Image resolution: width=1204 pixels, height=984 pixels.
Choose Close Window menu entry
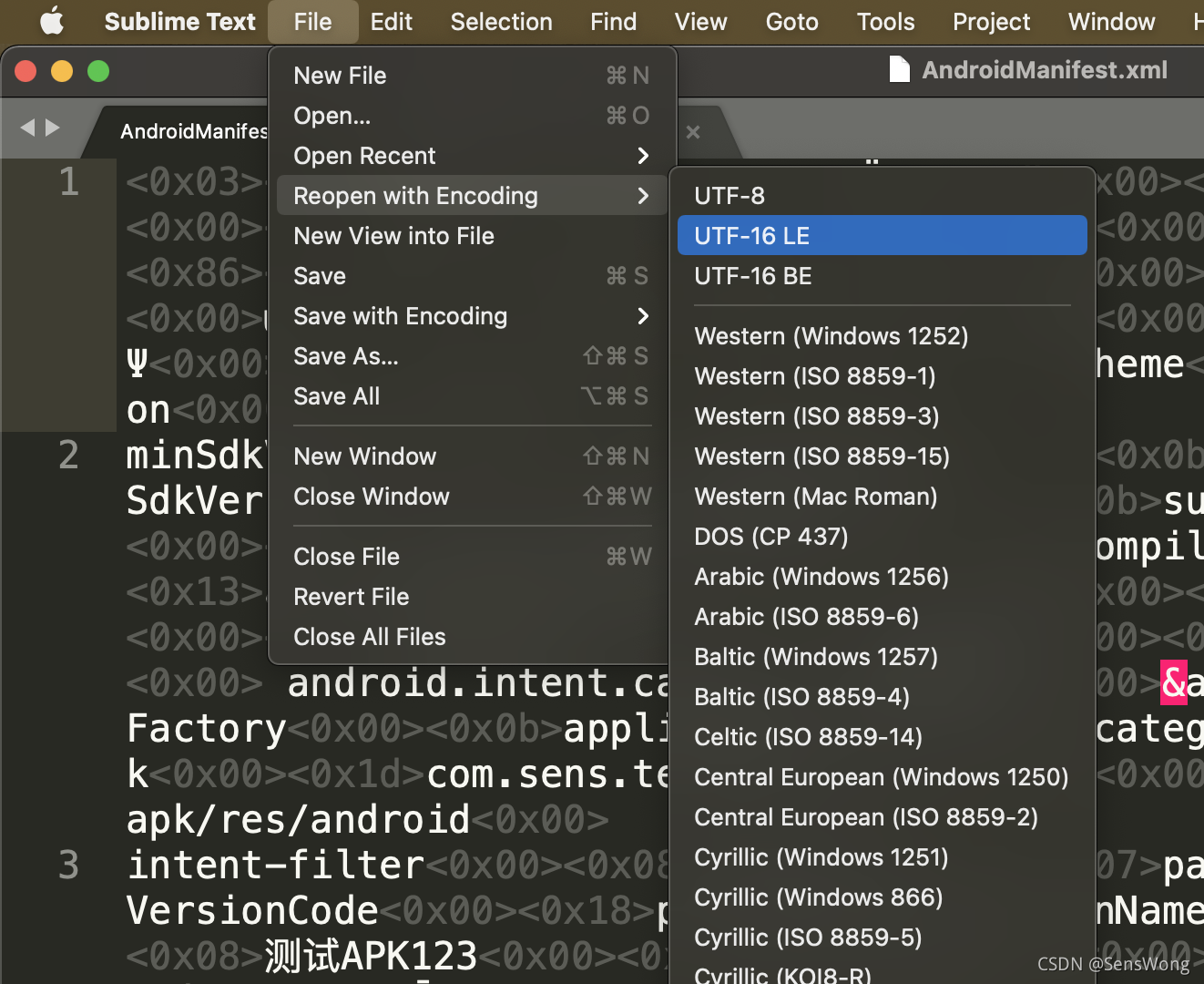coord(473,497)
